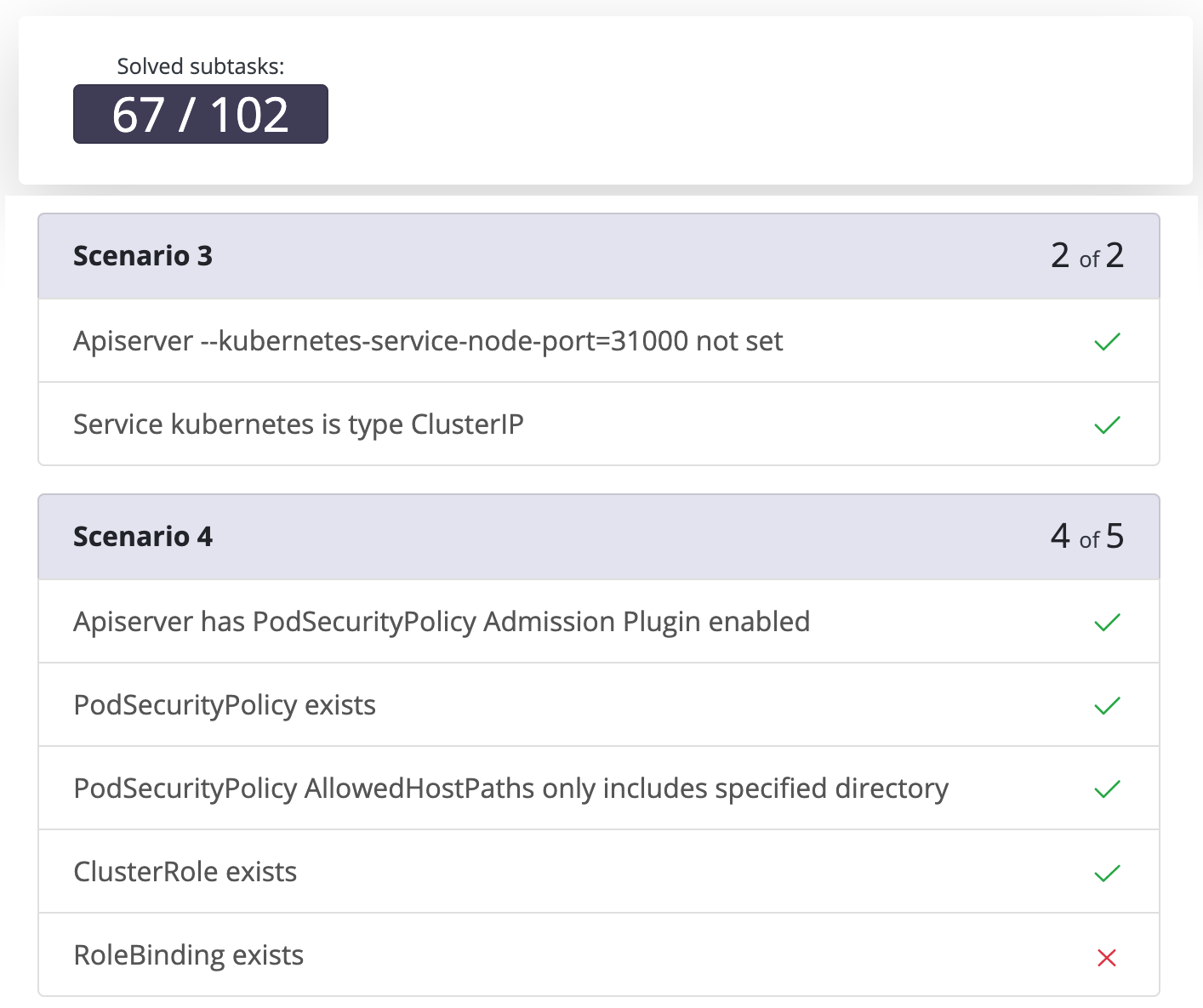Screen dimensions: 1203x1008
Task: Collapse the Scenario 4 header
Action: (143, 537)
